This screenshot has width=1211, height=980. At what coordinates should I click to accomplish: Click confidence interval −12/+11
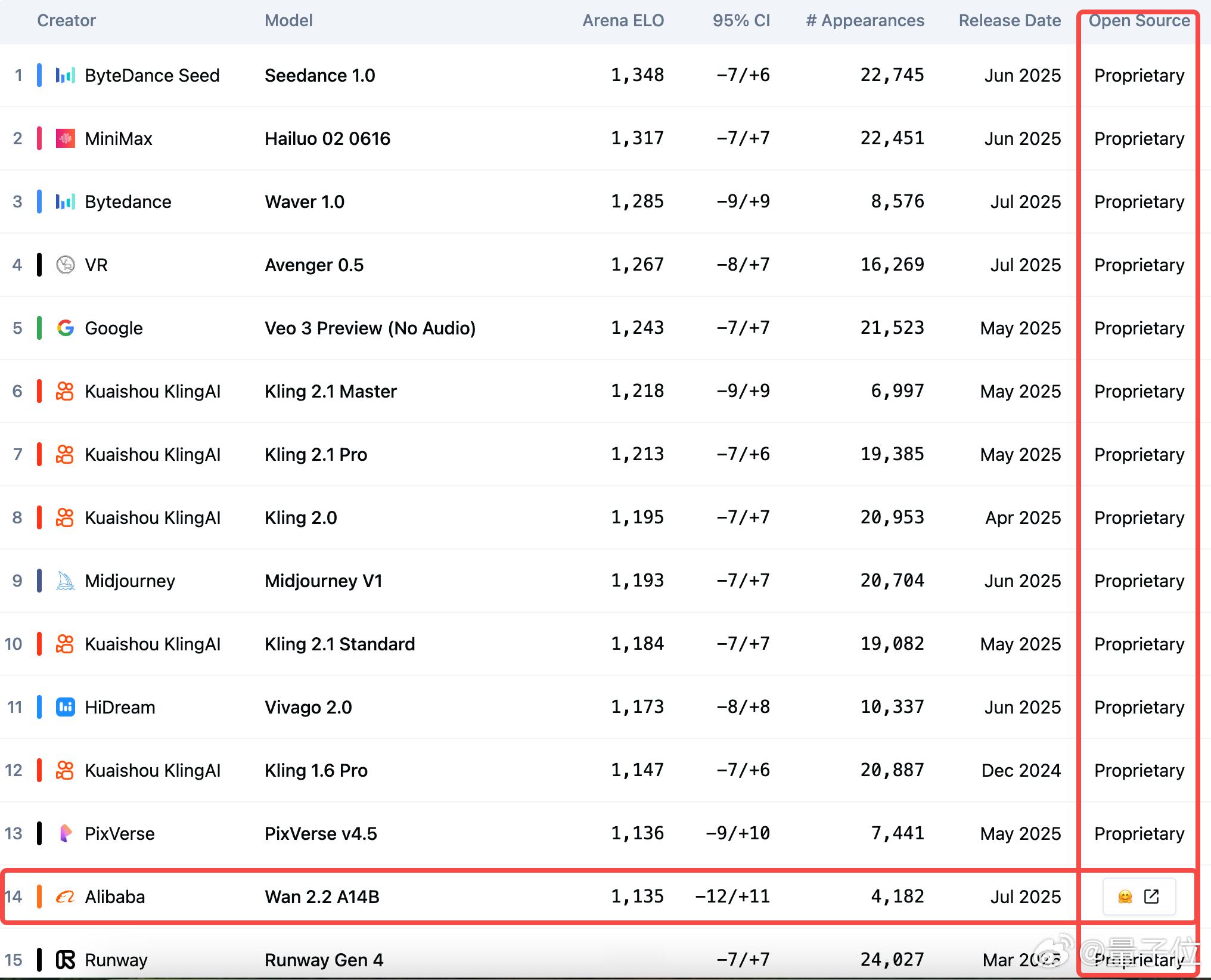tap(732, 897)
